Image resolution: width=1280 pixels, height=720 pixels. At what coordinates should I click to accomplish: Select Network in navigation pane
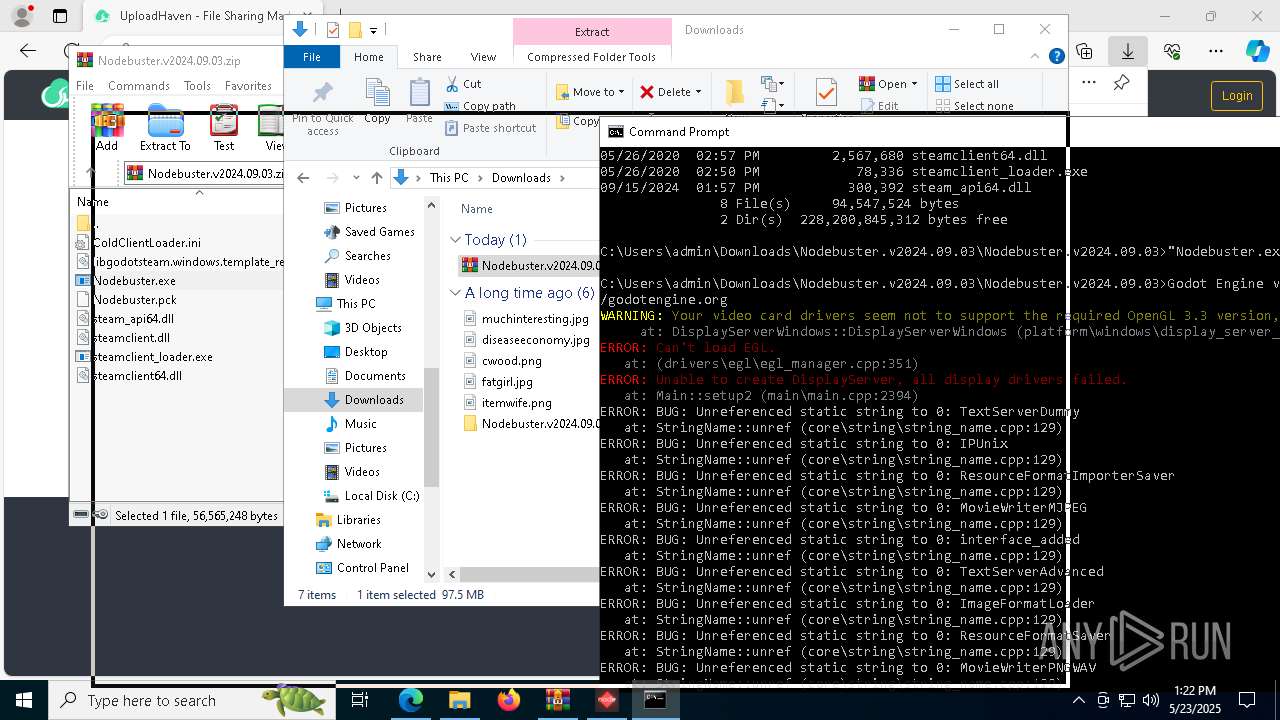click(348, 544)
